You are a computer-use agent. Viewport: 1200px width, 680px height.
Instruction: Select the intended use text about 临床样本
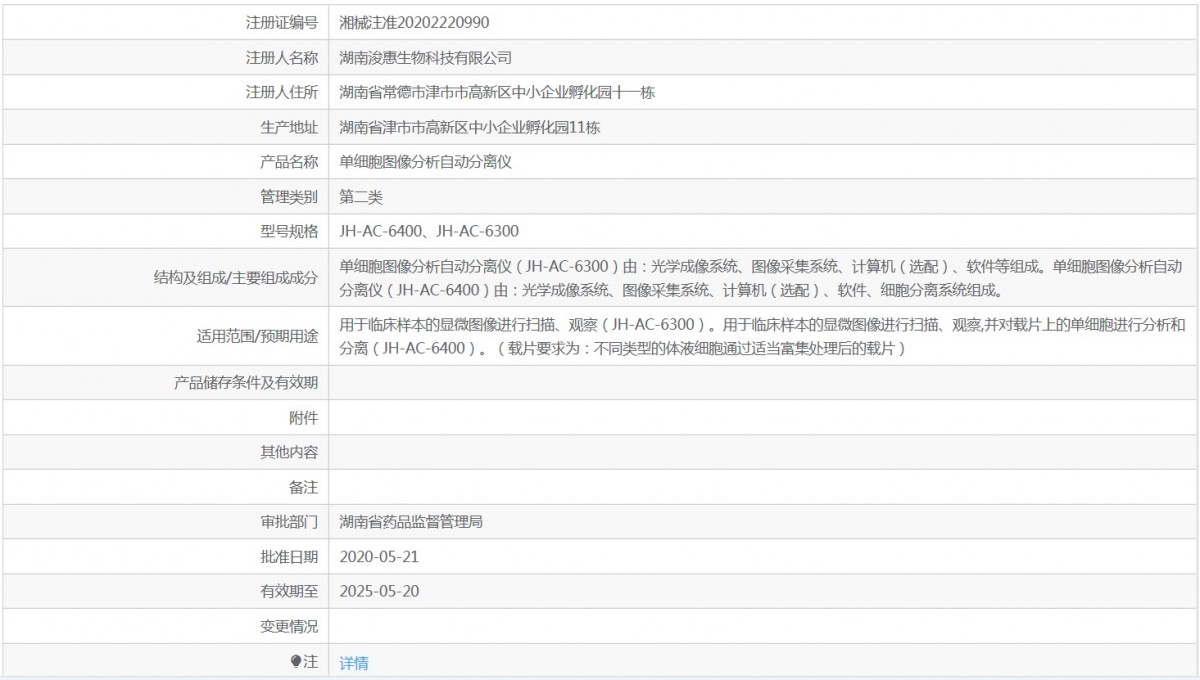762,337
